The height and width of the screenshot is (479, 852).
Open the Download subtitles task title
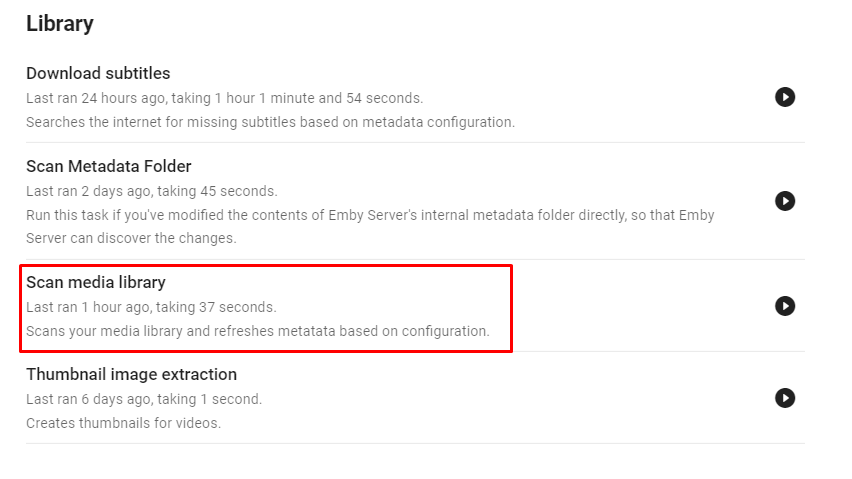98,73
